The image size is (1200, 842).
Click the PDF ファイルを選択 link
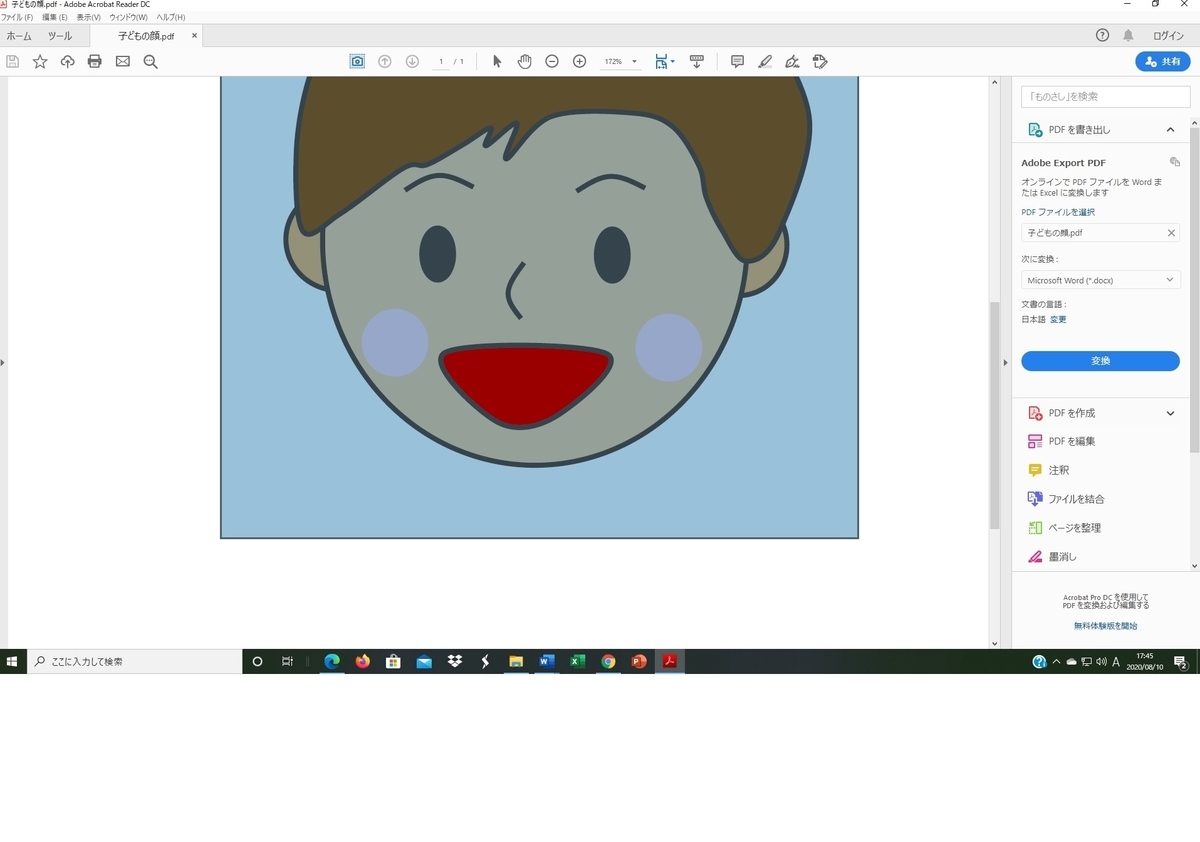pyautogui.click(x=1058, y=212)
